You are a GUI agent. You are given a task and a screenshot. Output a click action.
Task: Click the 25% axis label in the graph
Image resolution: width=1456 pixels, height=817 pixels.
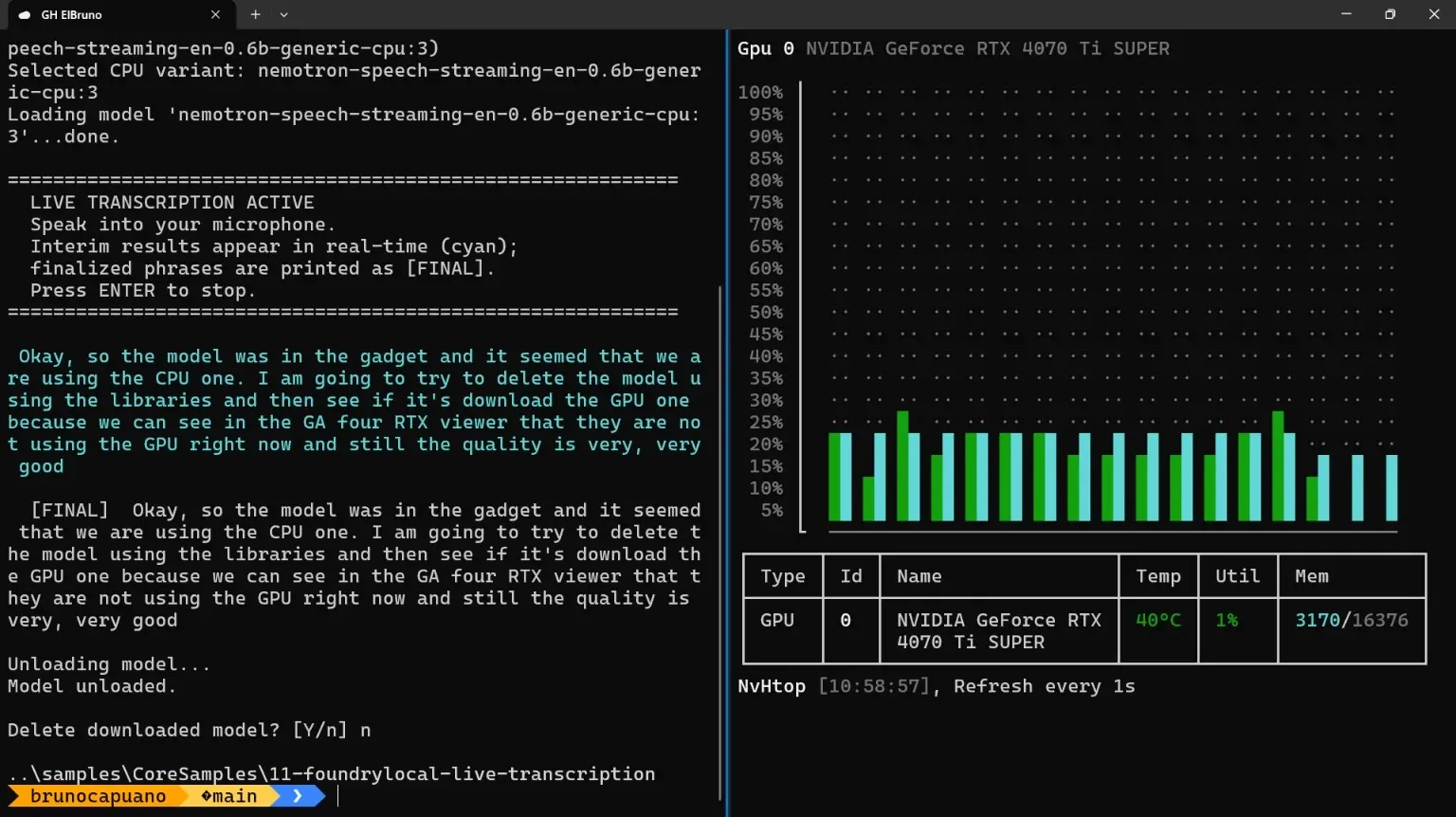click(x=766, y=422)
